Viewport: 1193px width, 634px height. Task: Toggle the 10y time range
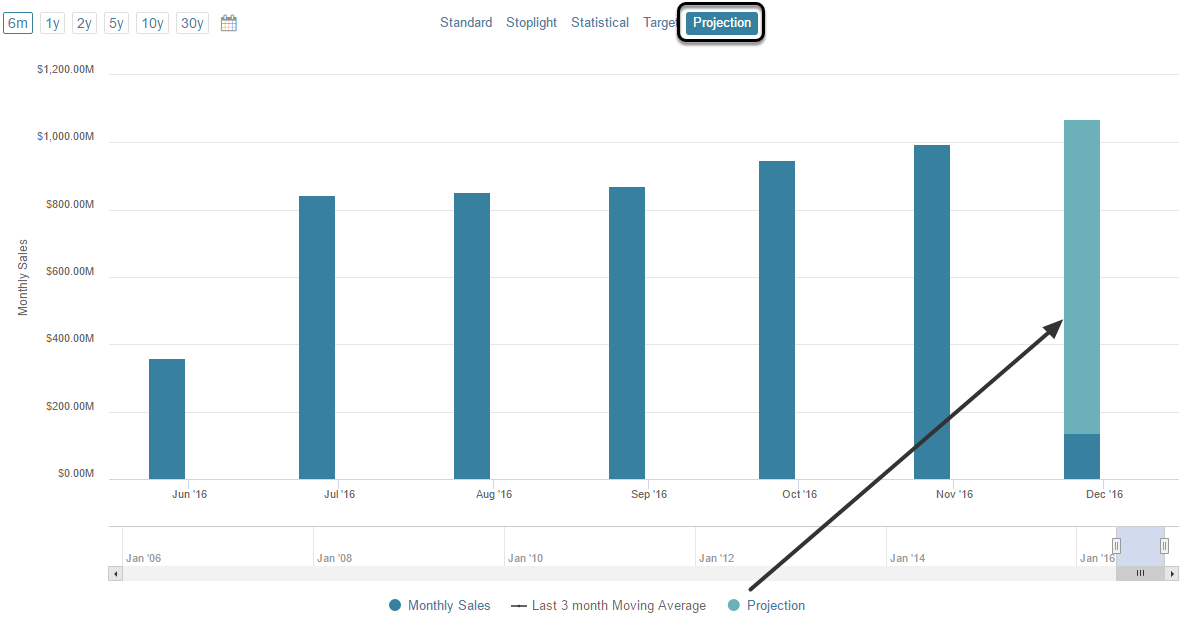point(151,22)
